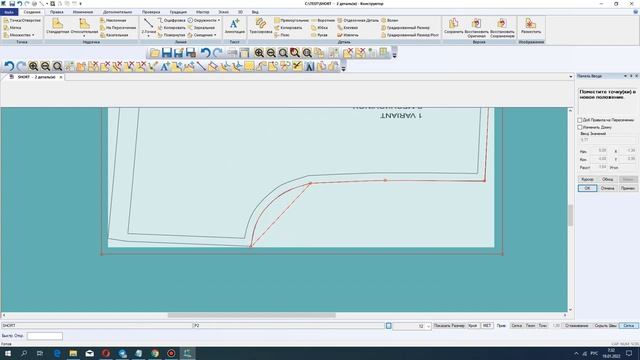The image size is (640, 360).
Task: Toggle the МЕТ units button
Action: coord(487,326)
